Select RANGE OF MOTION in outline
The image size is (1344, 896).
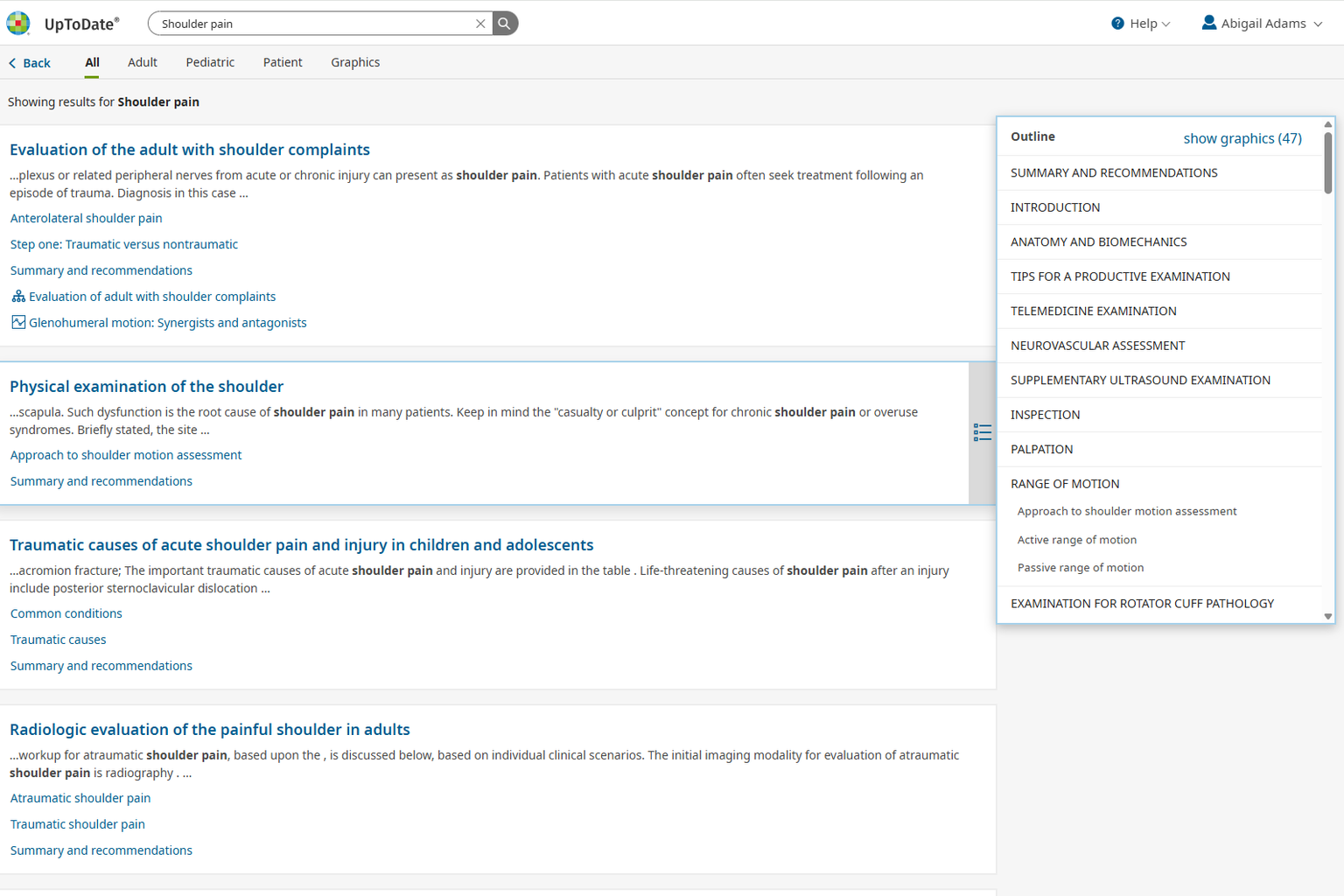click(1065, 484)
